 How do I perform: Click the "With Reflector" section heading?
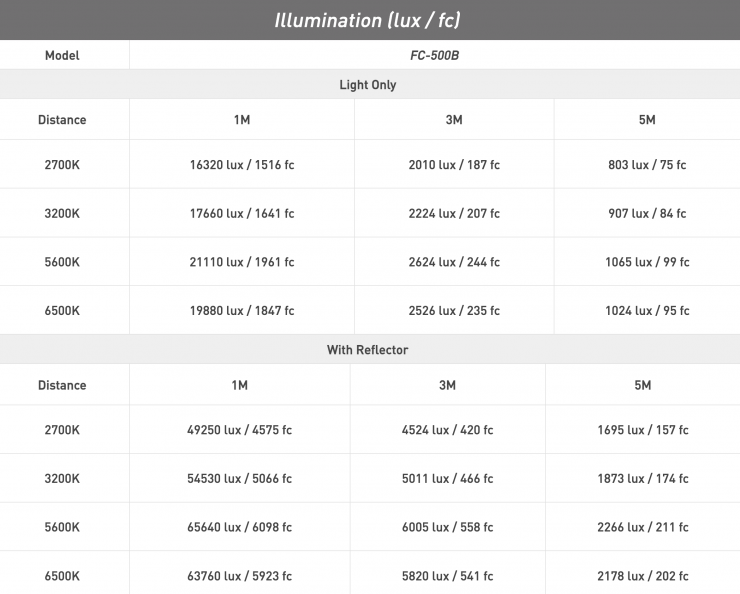[x=368, y=350]
